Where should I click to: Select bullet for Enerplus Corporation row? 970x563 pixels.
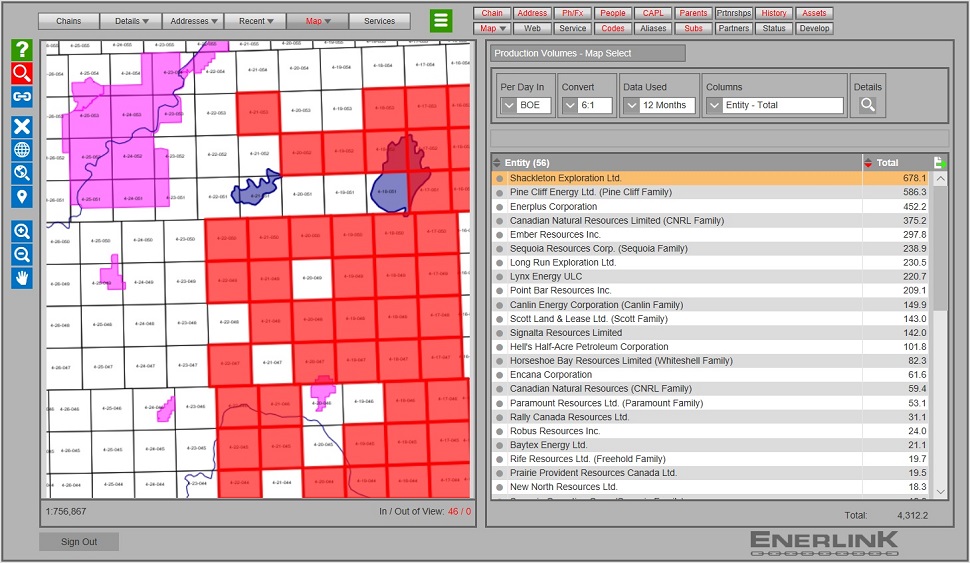coord(499,207)
